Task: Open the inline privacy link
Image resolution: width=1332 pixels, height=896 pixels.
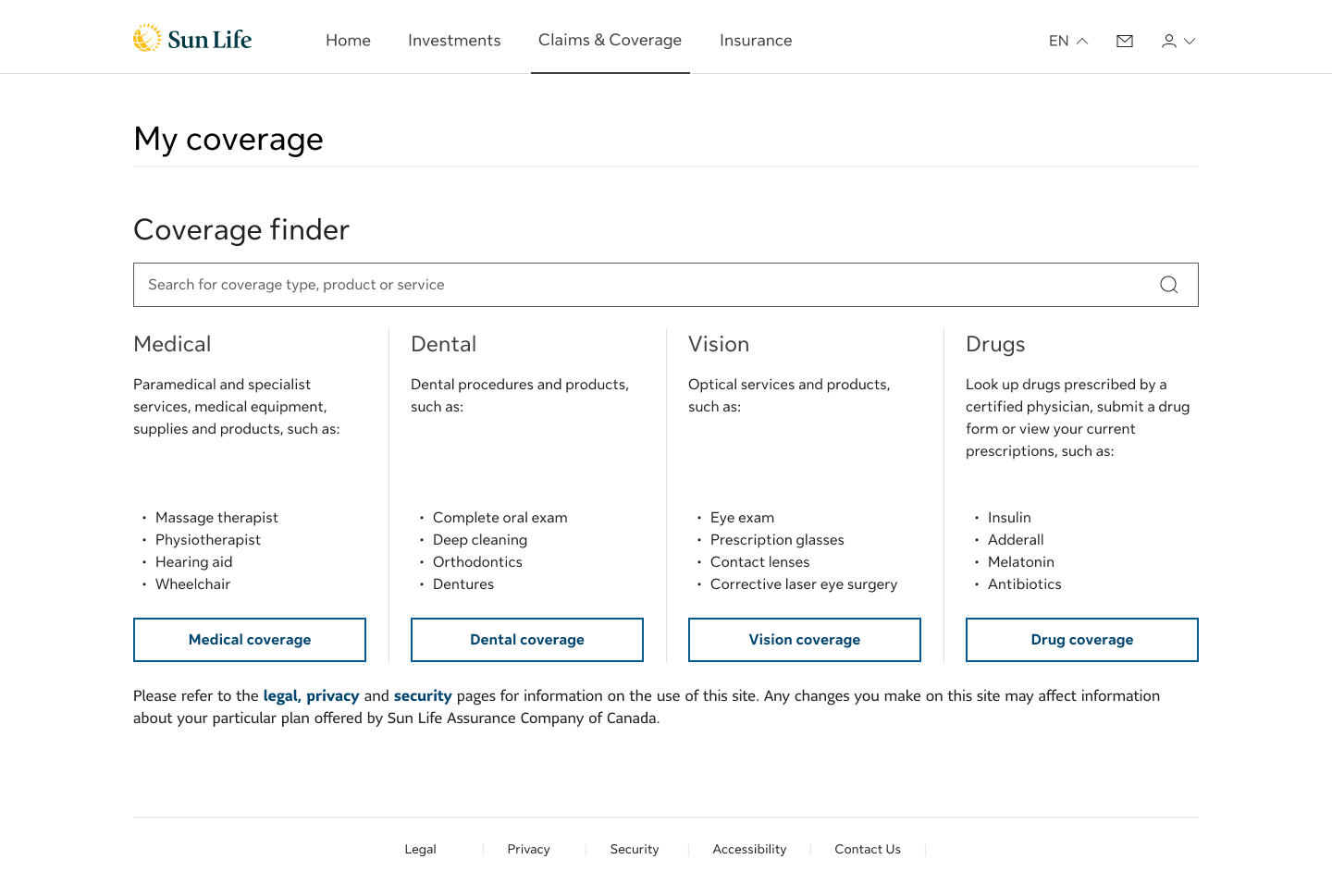Action: pyautogui.click(x=332, y=696)
